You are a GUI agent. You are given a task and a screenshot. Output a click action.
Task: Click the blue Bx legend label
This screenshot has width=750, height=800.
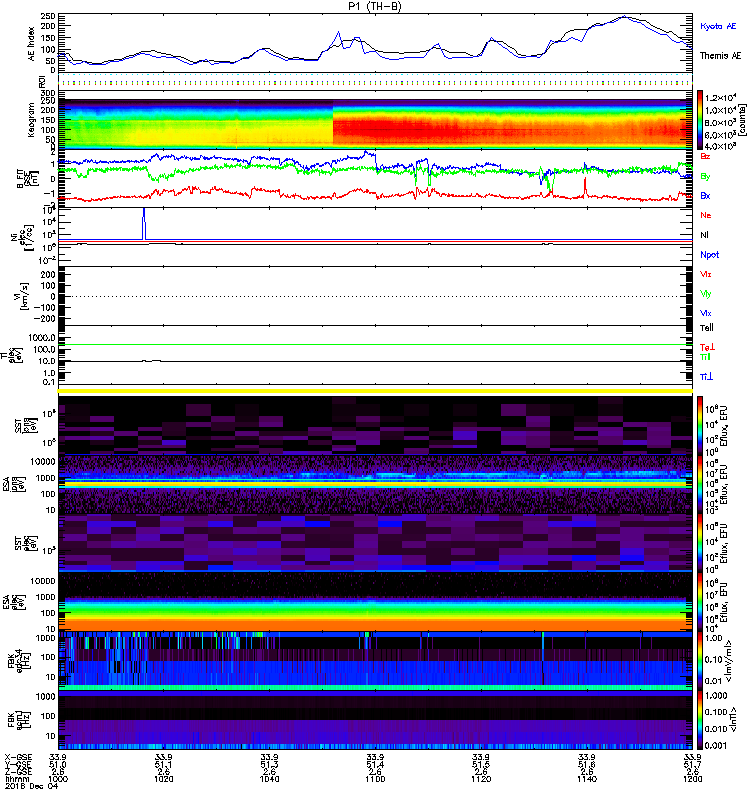coord(705,196)
